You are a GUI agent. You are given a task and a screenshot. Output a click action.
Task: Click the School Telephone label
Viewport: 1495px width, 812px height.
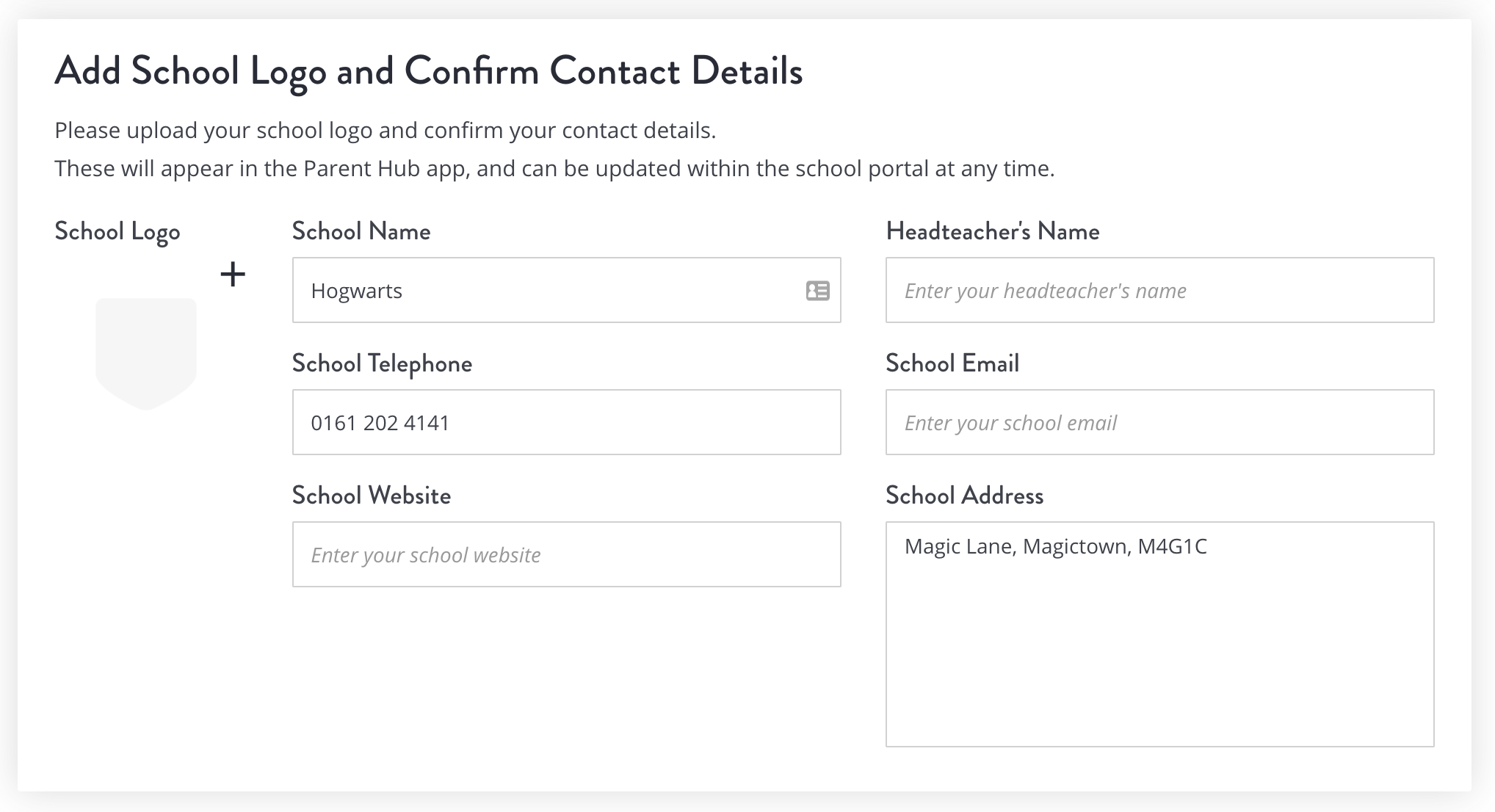click(382, 363)
